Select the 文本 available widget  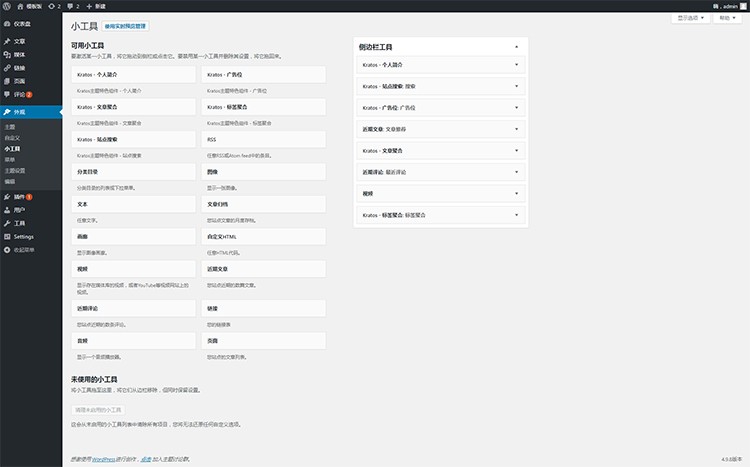pyautogui.click(x=133, y=204)
